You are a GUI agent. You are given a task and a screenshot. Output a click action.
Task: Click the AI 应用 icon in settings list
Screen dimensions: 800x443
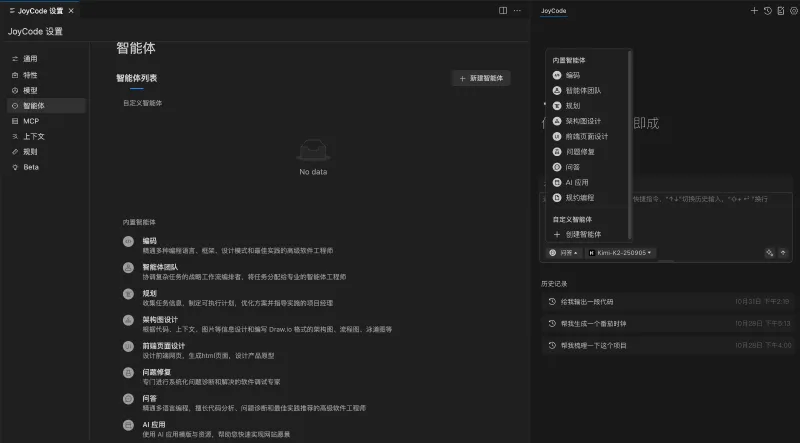[128, 425]
